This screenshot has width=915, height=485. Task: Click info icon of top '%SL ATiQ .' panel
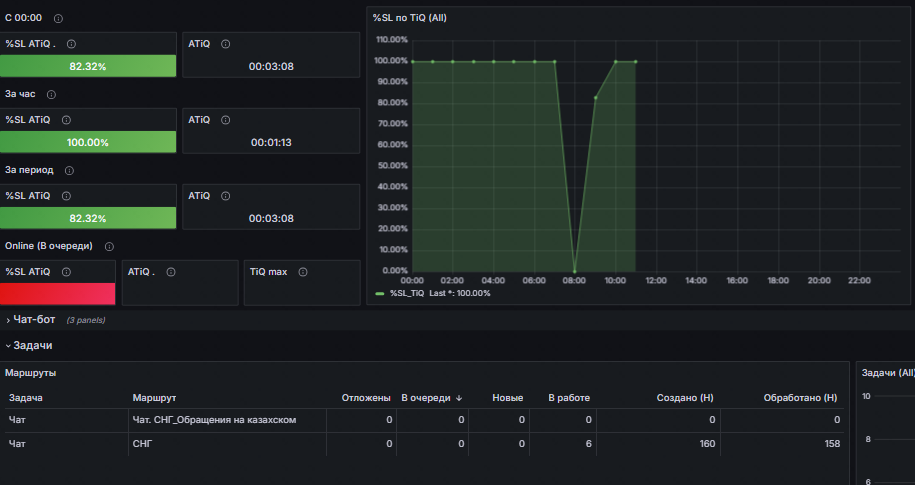point(71,44)
